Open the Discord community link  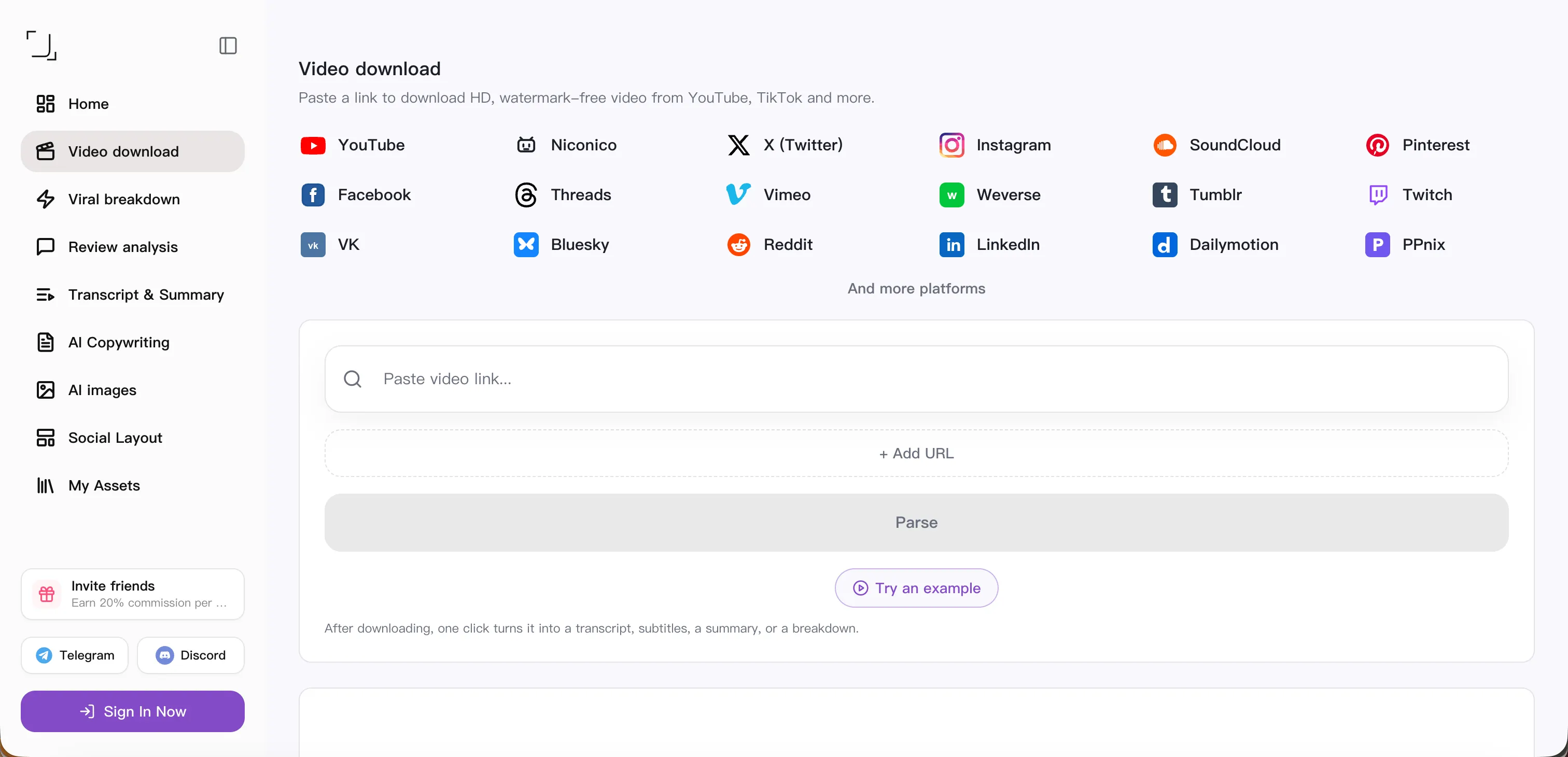[x=190, y=655]
